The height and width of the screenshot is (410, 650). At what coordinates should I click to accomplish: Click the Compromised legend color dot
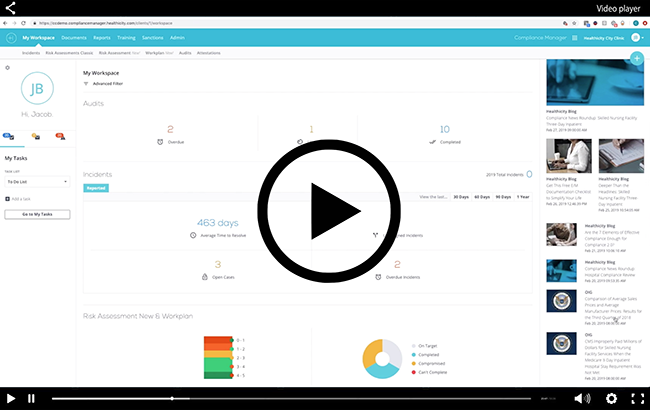[x=414, y=364]
